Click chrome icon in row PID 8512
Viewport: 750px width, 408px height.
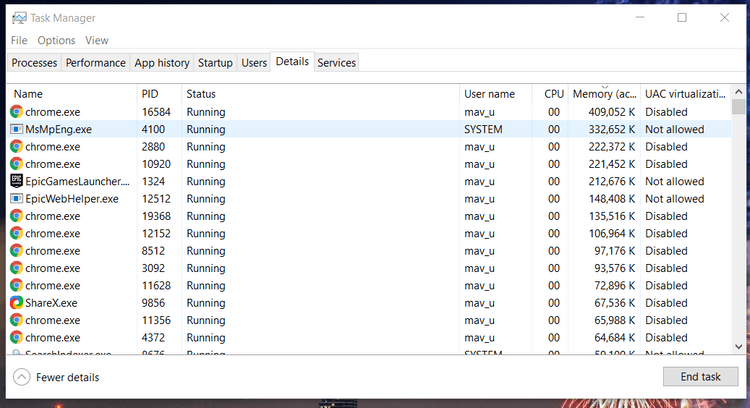(x=16, y=251)
